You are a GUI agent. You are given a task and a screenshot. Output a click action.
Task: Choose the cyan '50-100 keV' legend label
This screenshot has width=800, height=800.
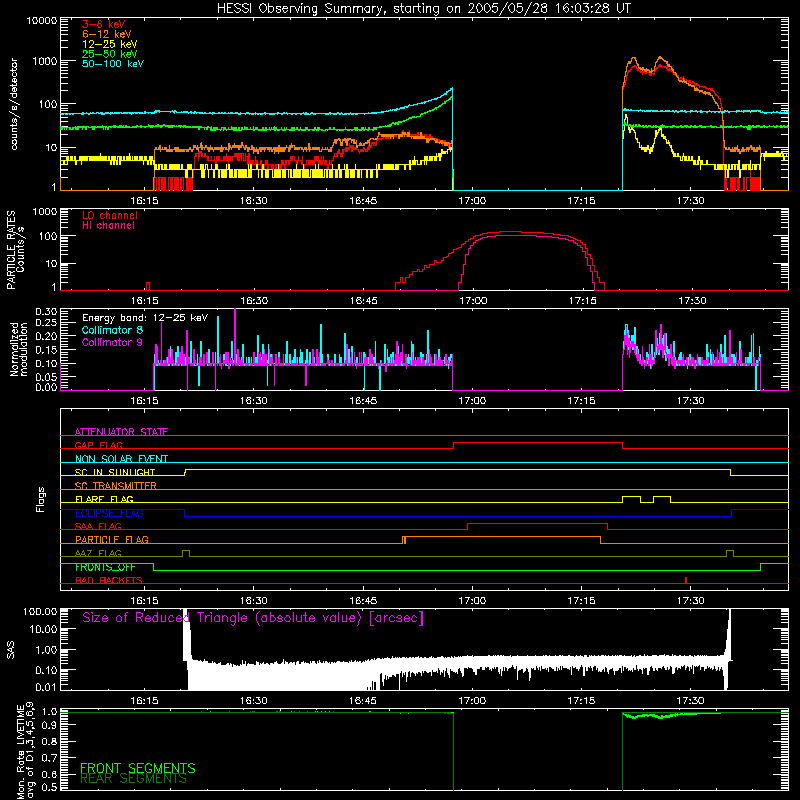click(113, 64)
